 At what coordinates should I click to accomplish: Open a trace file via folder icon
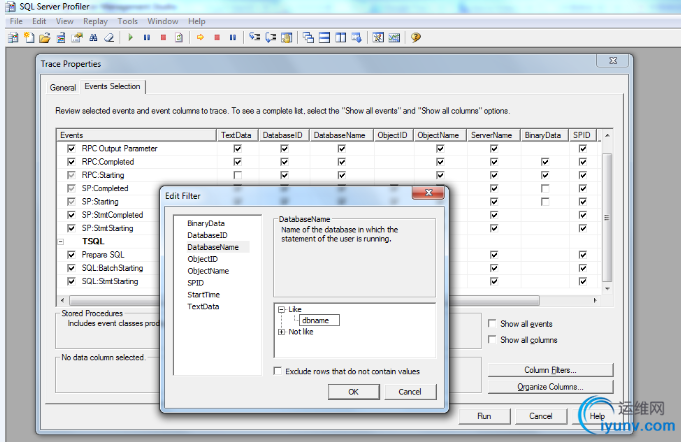pyautogui.click(x=45, y=38)
